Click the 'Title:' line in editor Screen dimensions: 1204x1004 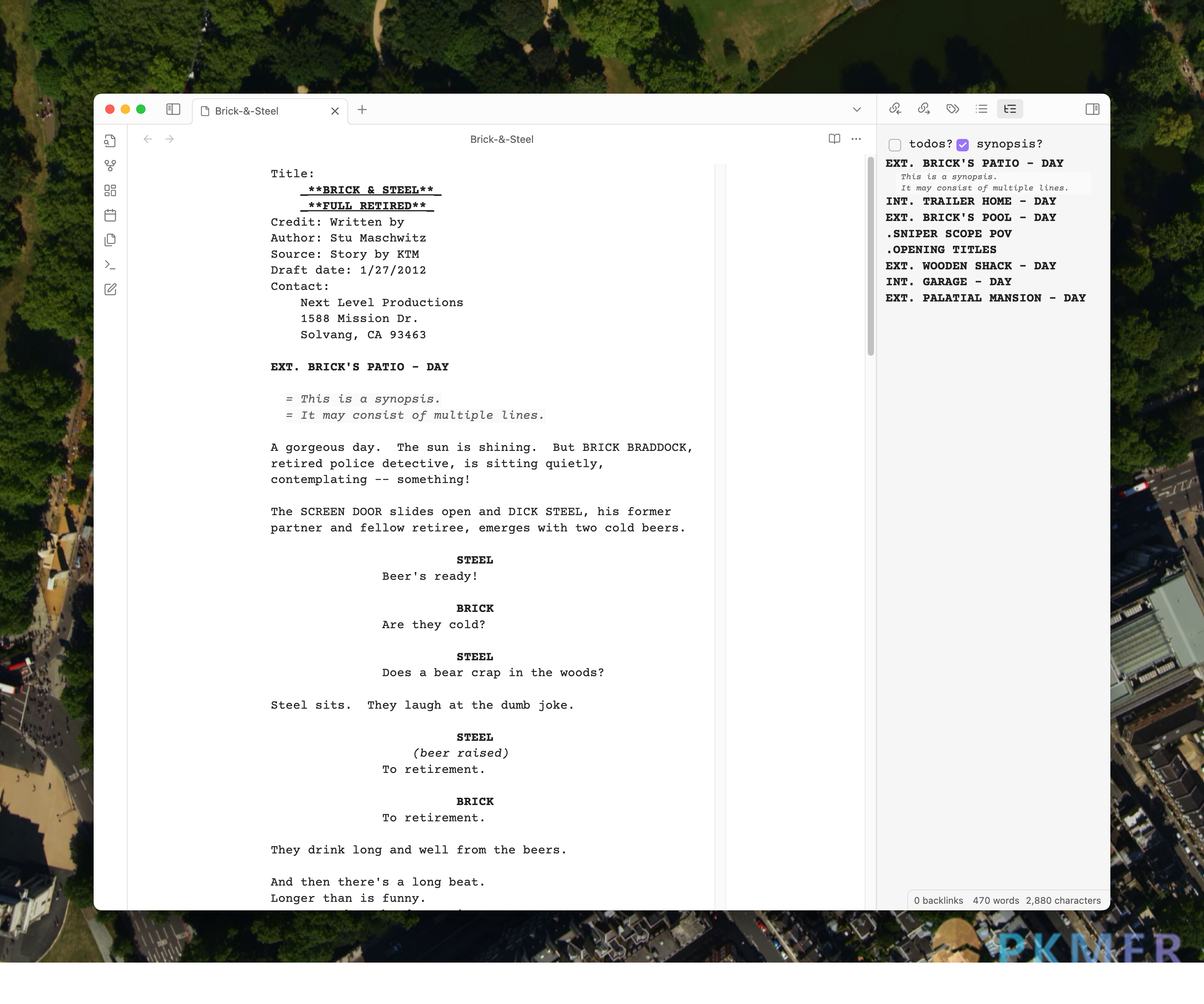click(292, 174)
